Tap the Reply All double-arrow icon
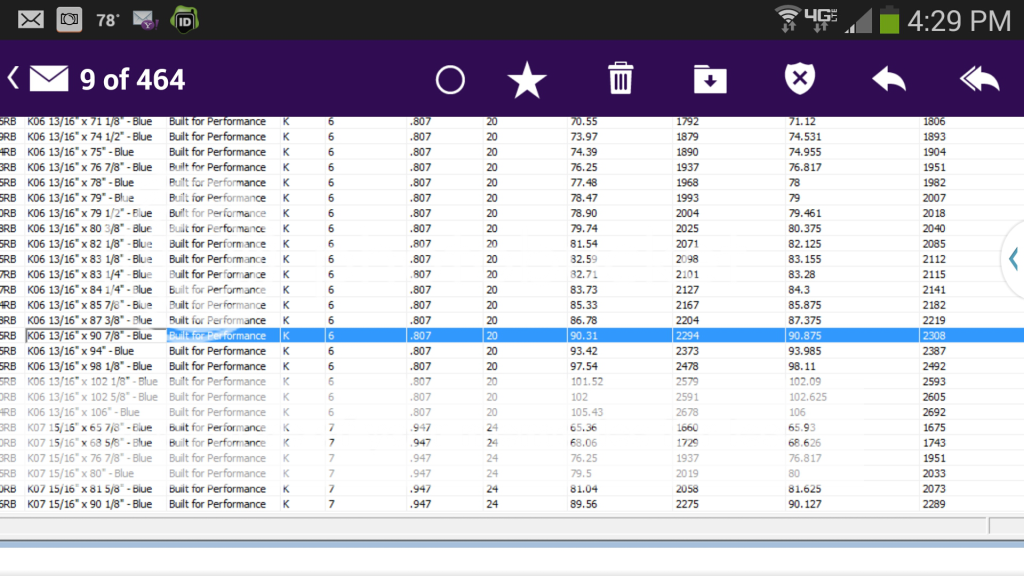Viewport: 1024px width, 576px height. (x=978, y=79)
